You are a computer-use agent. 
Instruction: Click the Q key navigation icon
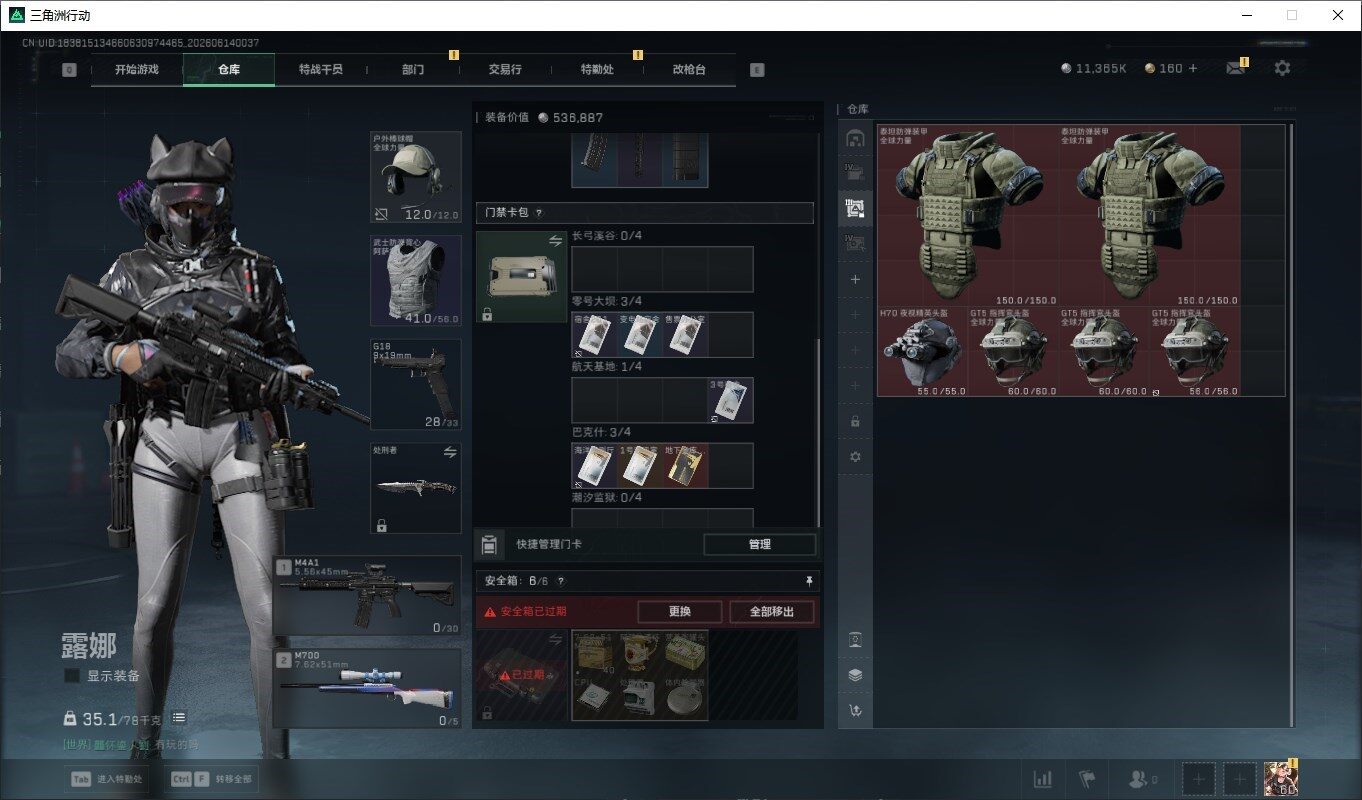(x=69, y=70)
